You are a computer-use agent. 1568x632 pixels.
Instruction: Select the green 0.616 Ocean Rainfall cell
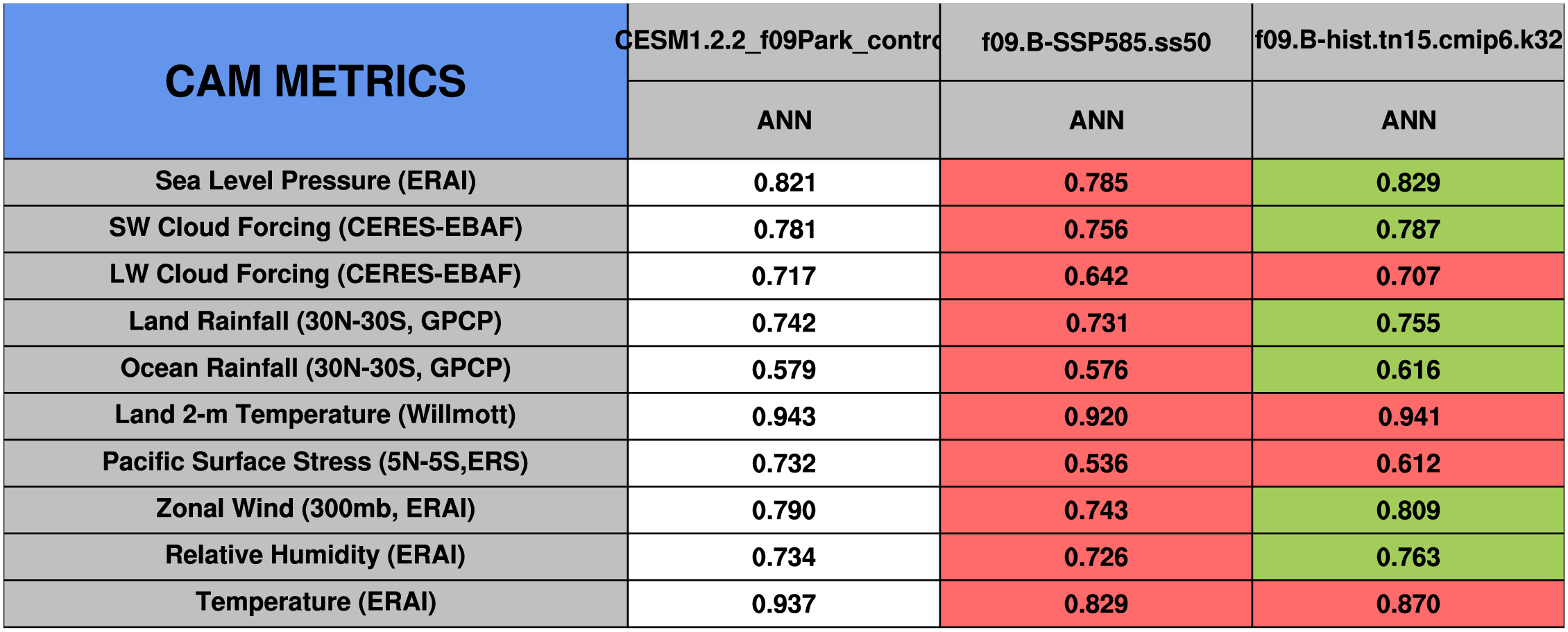point(1408,370)
